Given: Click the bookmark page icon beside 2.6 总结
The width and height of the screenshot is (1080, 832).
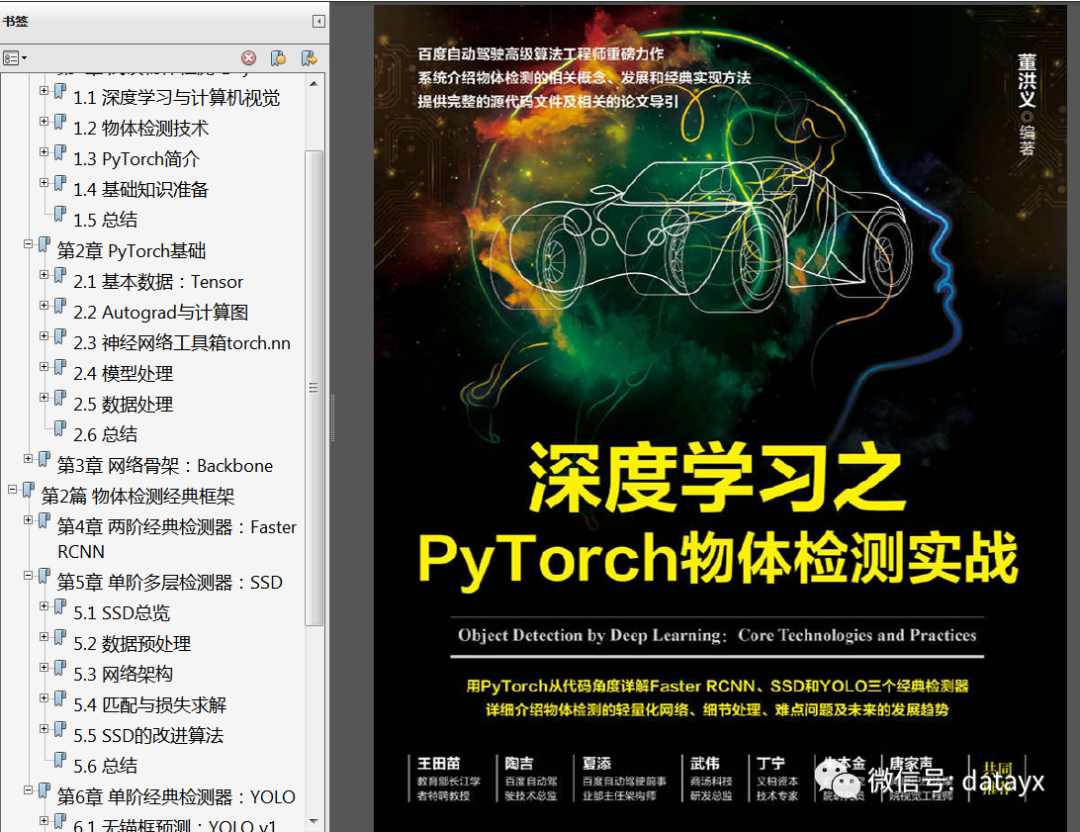Looking at the screenshot, I should [x=60, y=428].
